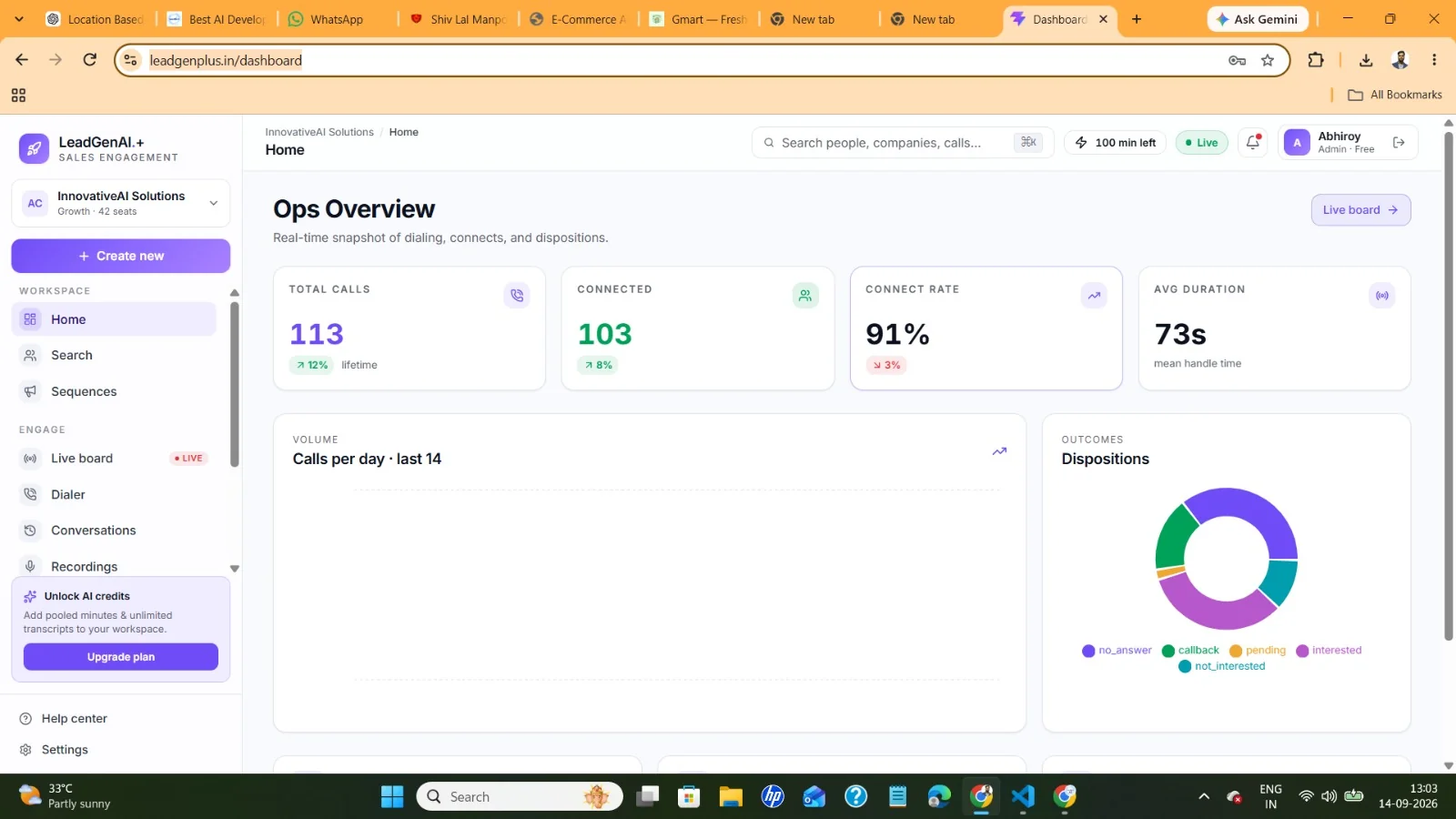Open Conversations in sidebar
The image size is (1456, 819).
coord(114,531)
